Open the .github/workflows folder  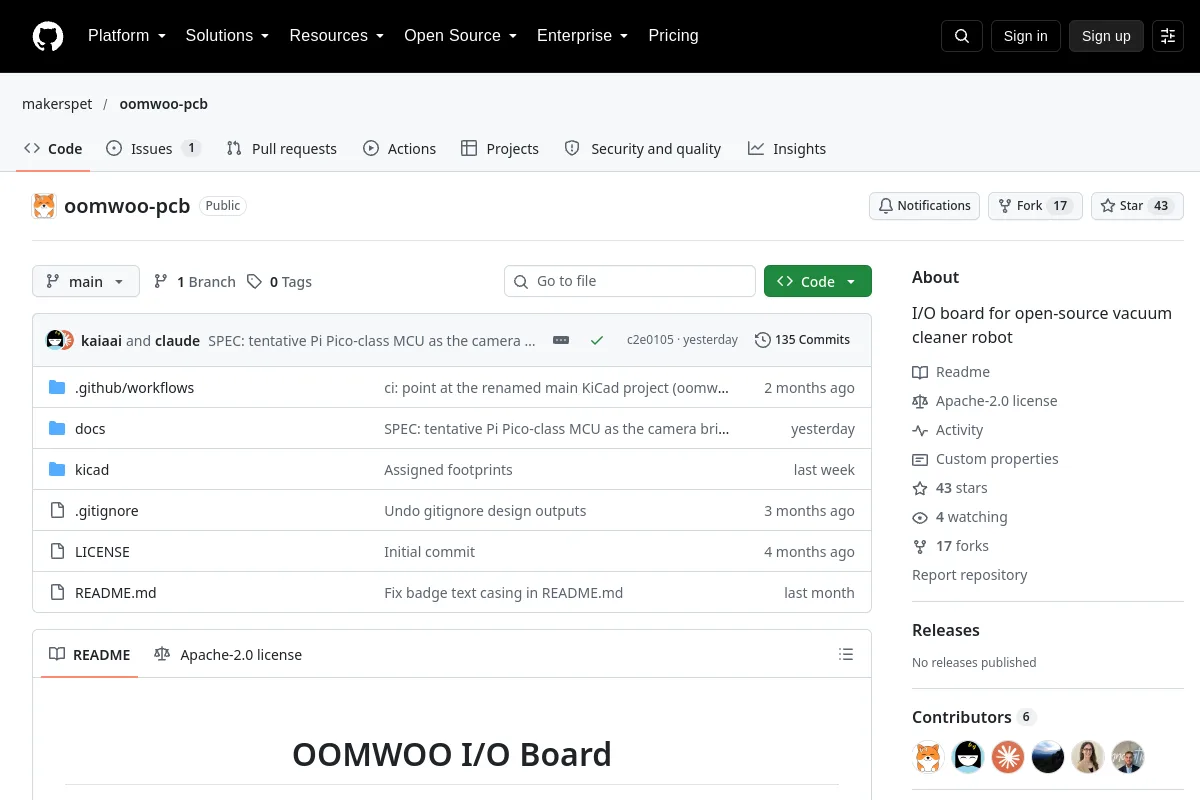[x=135, y=388]
